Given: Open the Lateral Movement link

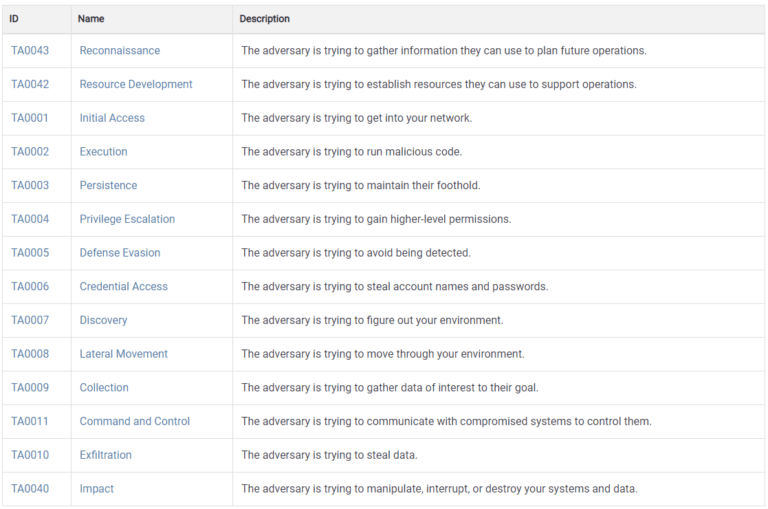Looking at the screenshot, I should coord(123,354).
